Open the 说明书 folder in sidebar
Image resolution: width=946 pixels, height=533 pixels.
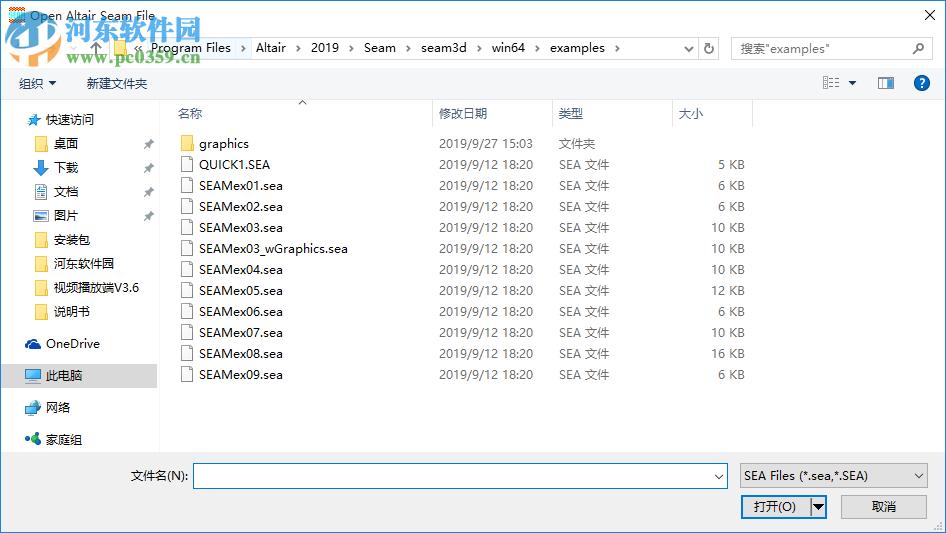click(71, 311)
